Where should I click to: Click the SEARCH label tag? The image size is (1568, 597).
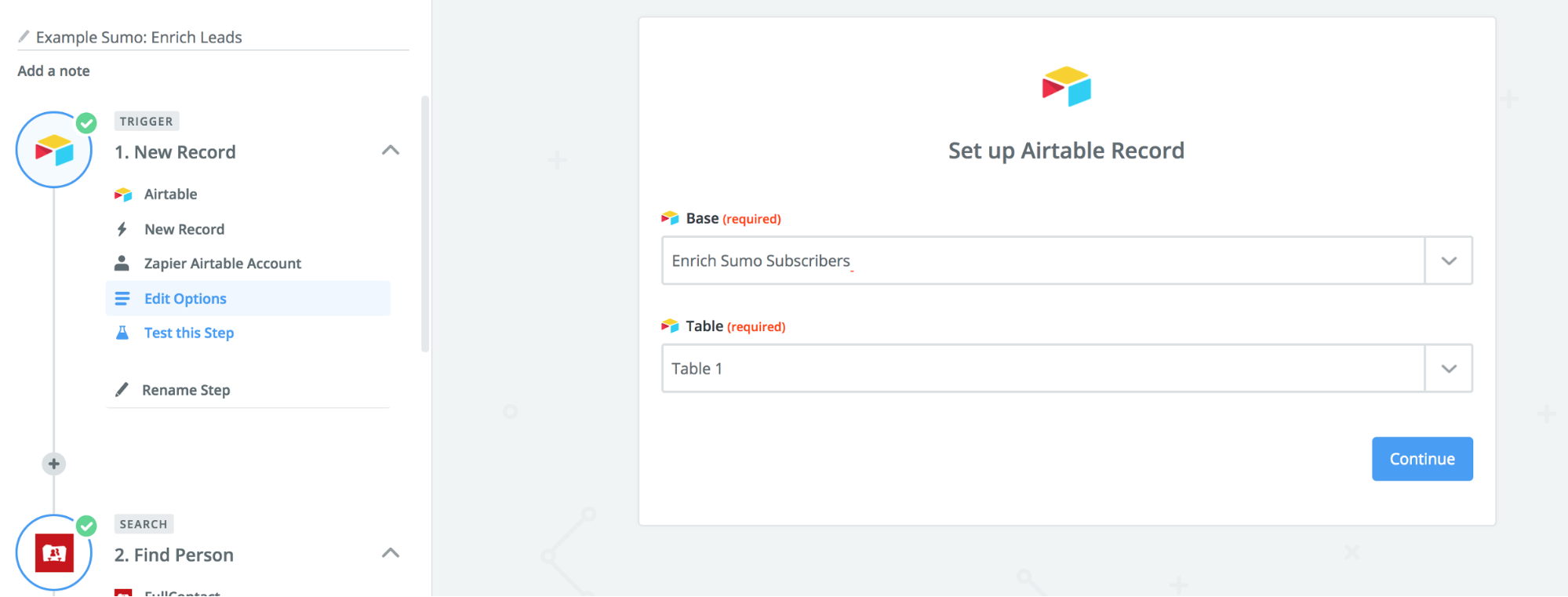click(x=144, y=524)
